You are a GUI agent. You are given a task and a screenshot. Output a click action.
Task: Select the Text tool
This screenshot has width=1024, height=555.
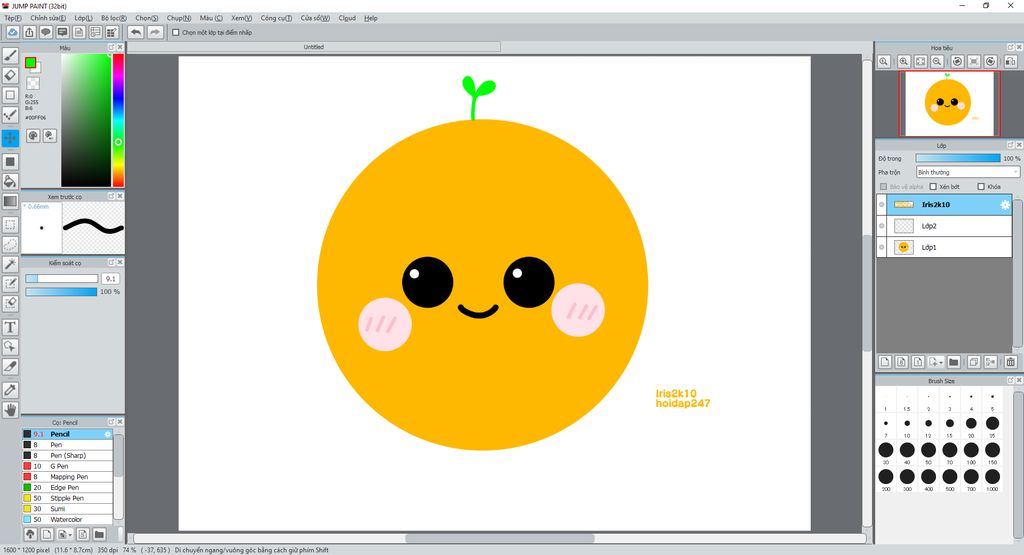pyautogui.click(x=10, y=327)
